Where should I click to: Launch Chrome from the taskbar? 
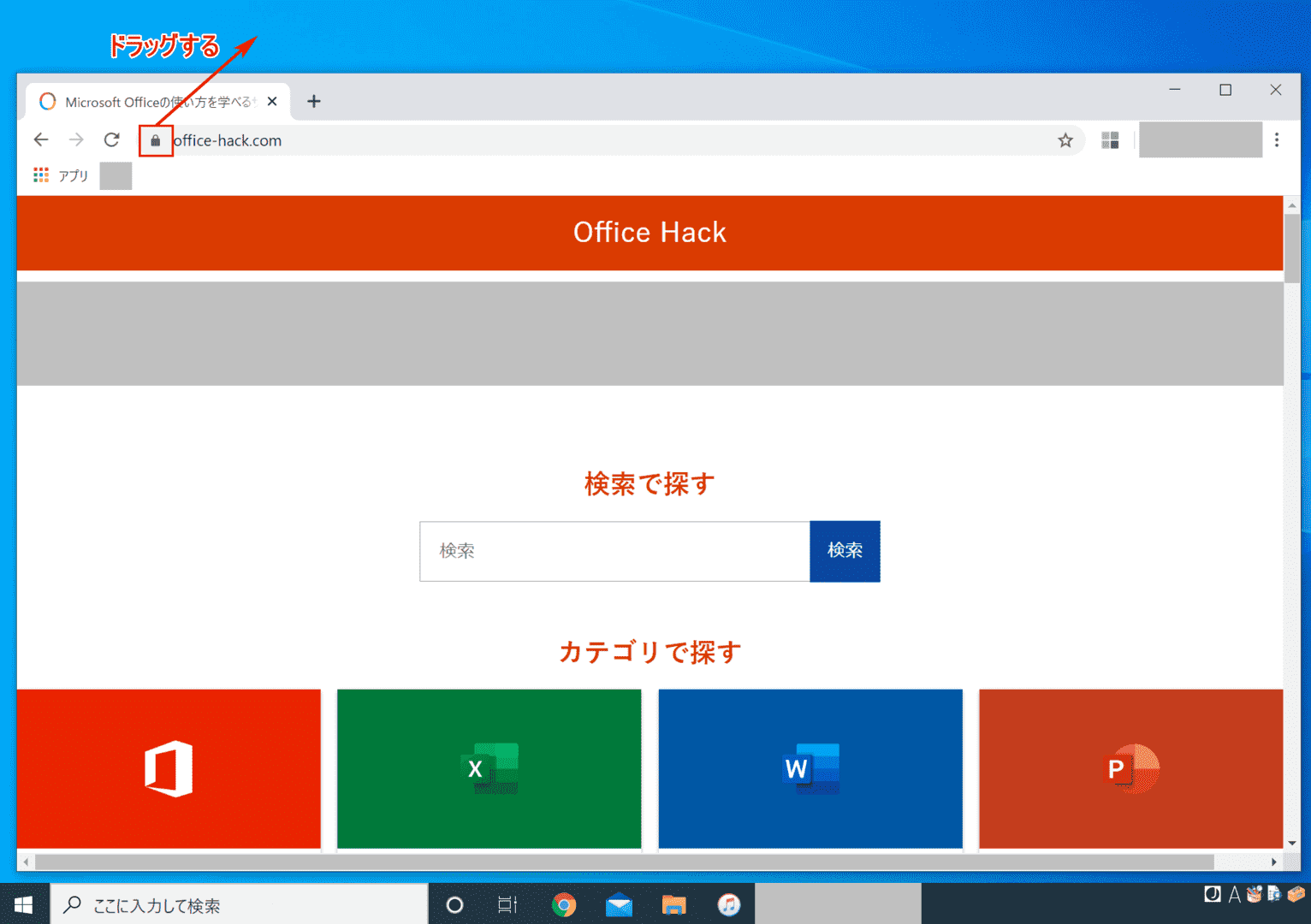tap(564, 904)
